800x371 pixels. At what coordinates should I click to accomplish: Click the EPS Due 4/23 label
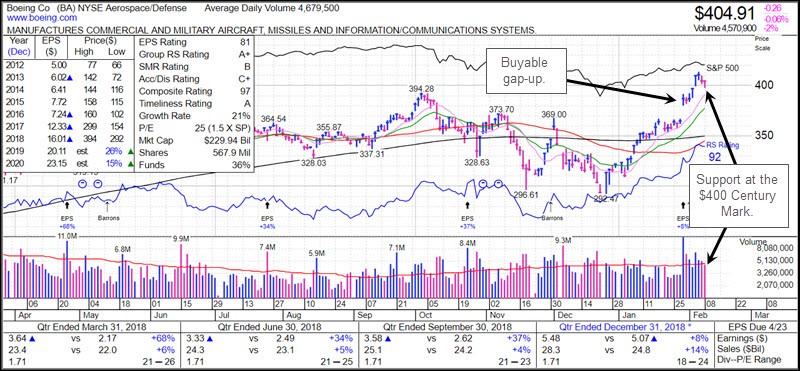coord(757,327)
